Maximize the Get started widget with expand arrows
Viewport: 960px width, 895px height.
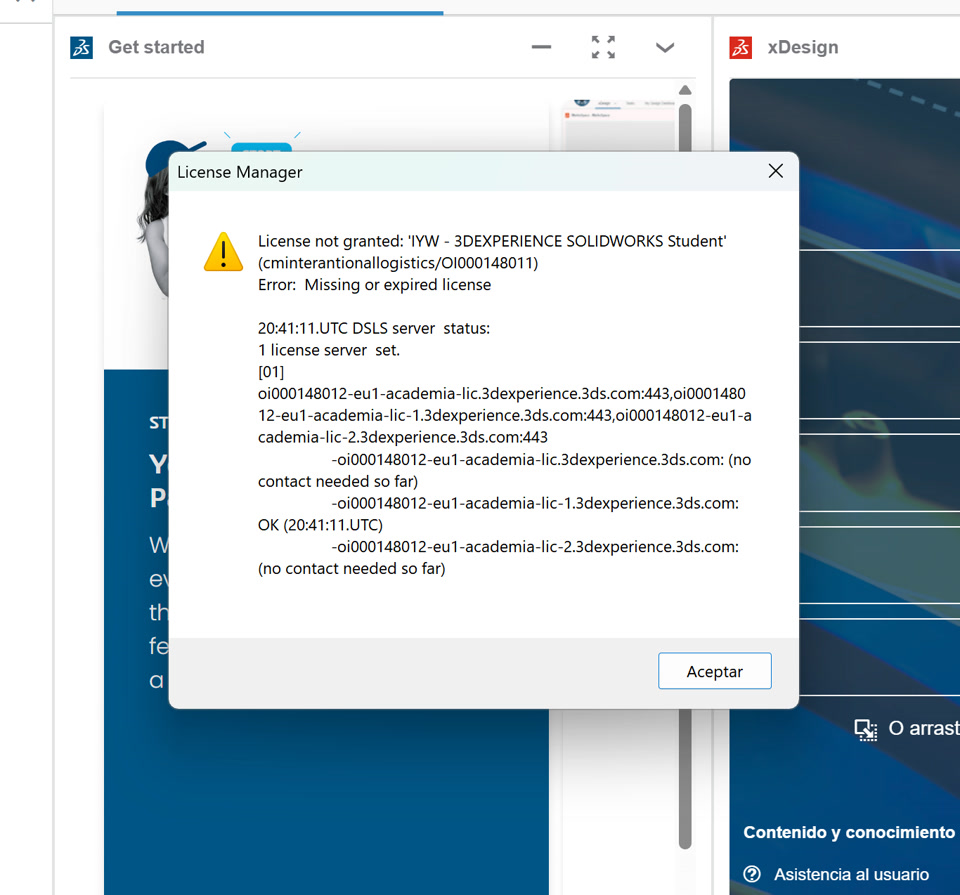(603, 47)
